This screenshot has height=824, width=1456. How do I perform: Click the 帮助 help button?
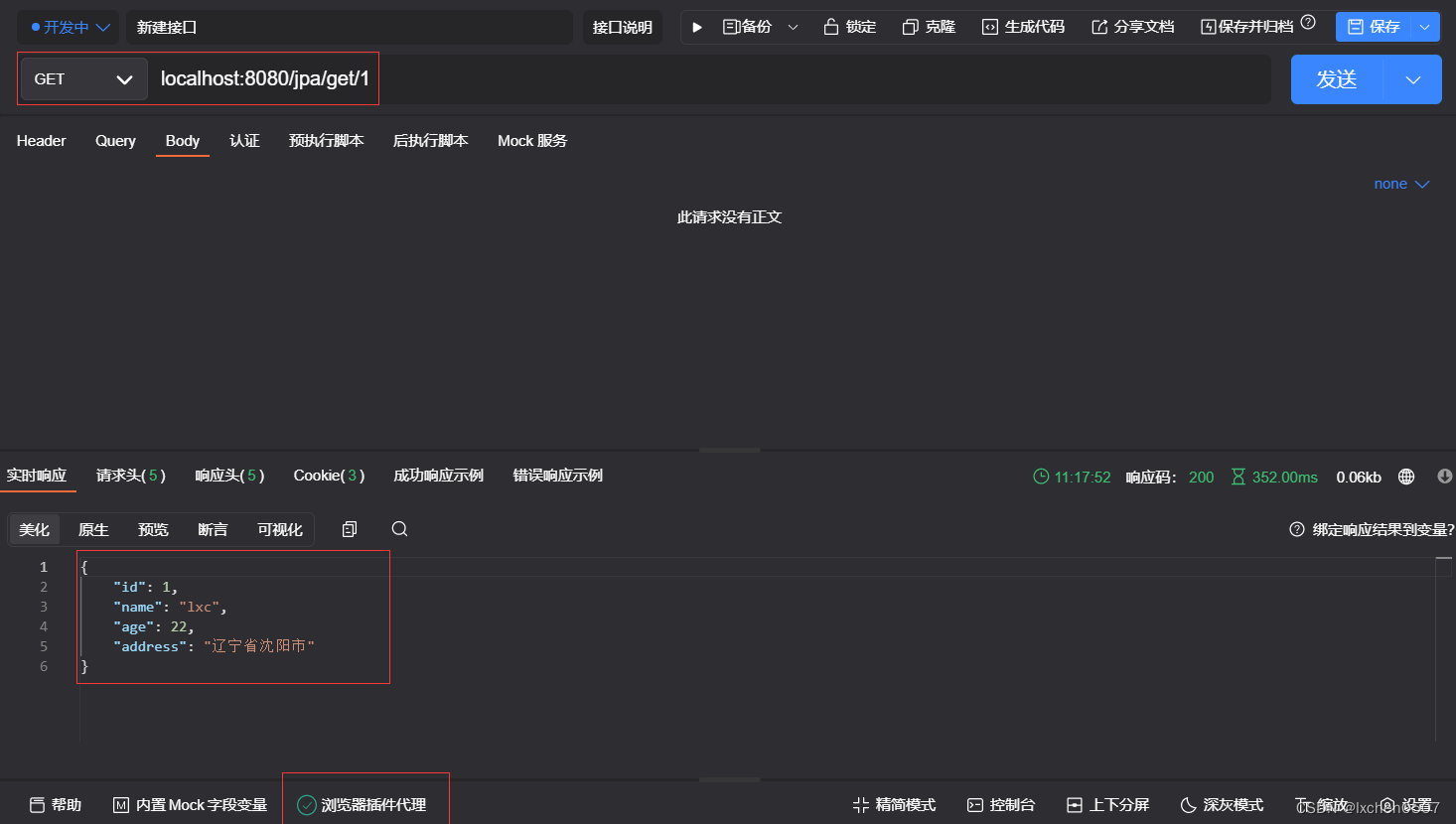(56, 805)
